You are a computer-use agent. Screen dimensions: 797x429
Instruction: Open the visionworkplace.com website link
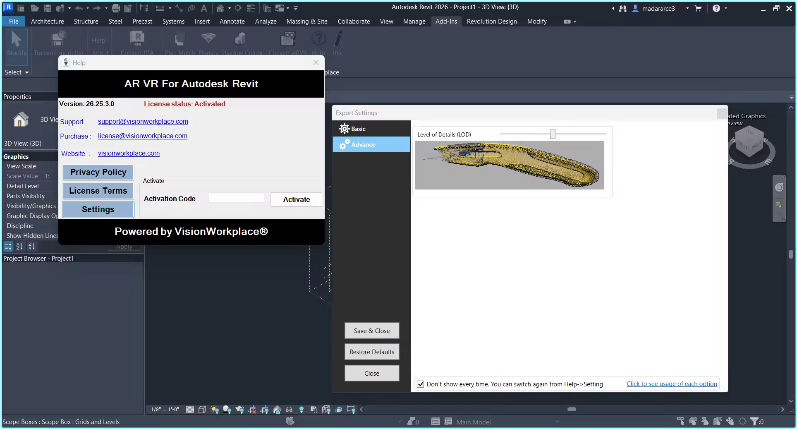(129, 153)
